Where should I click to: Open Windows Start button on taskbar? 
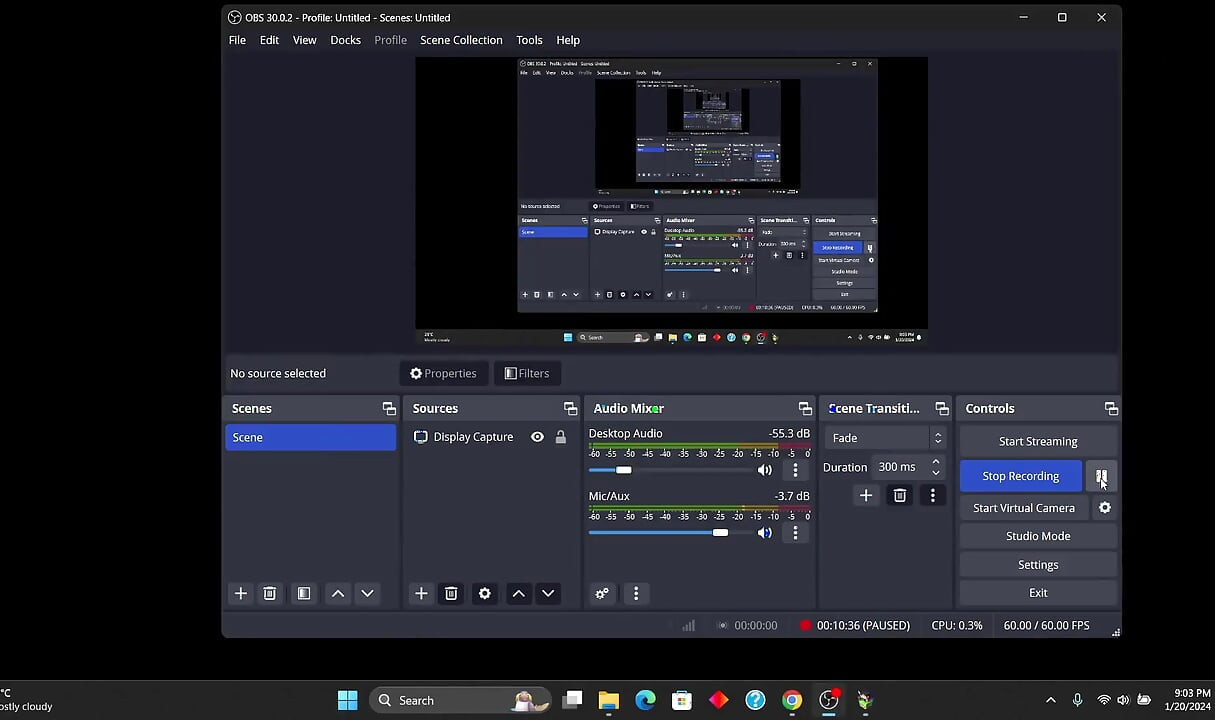click(x=348, y=700)
